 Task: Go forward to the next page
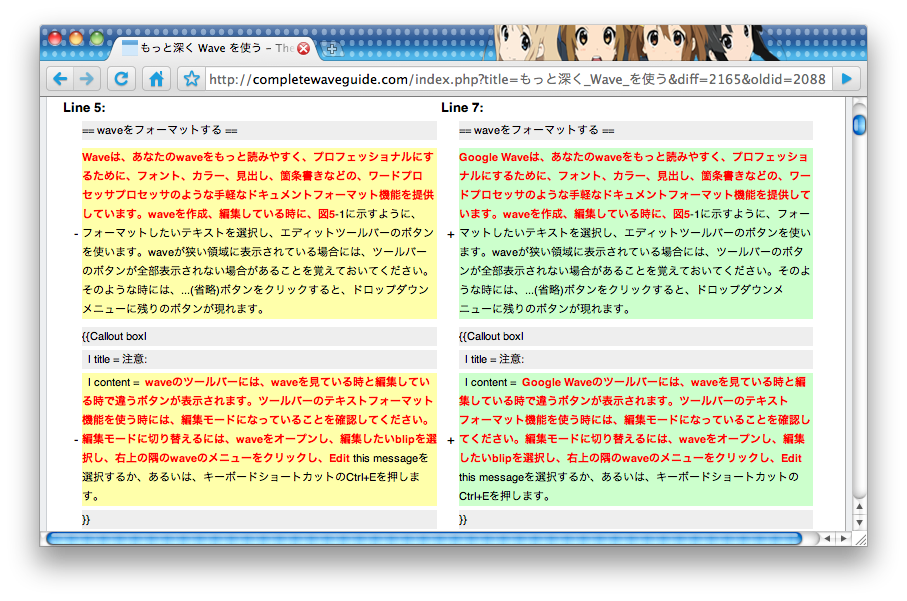(x=87, y=79)
